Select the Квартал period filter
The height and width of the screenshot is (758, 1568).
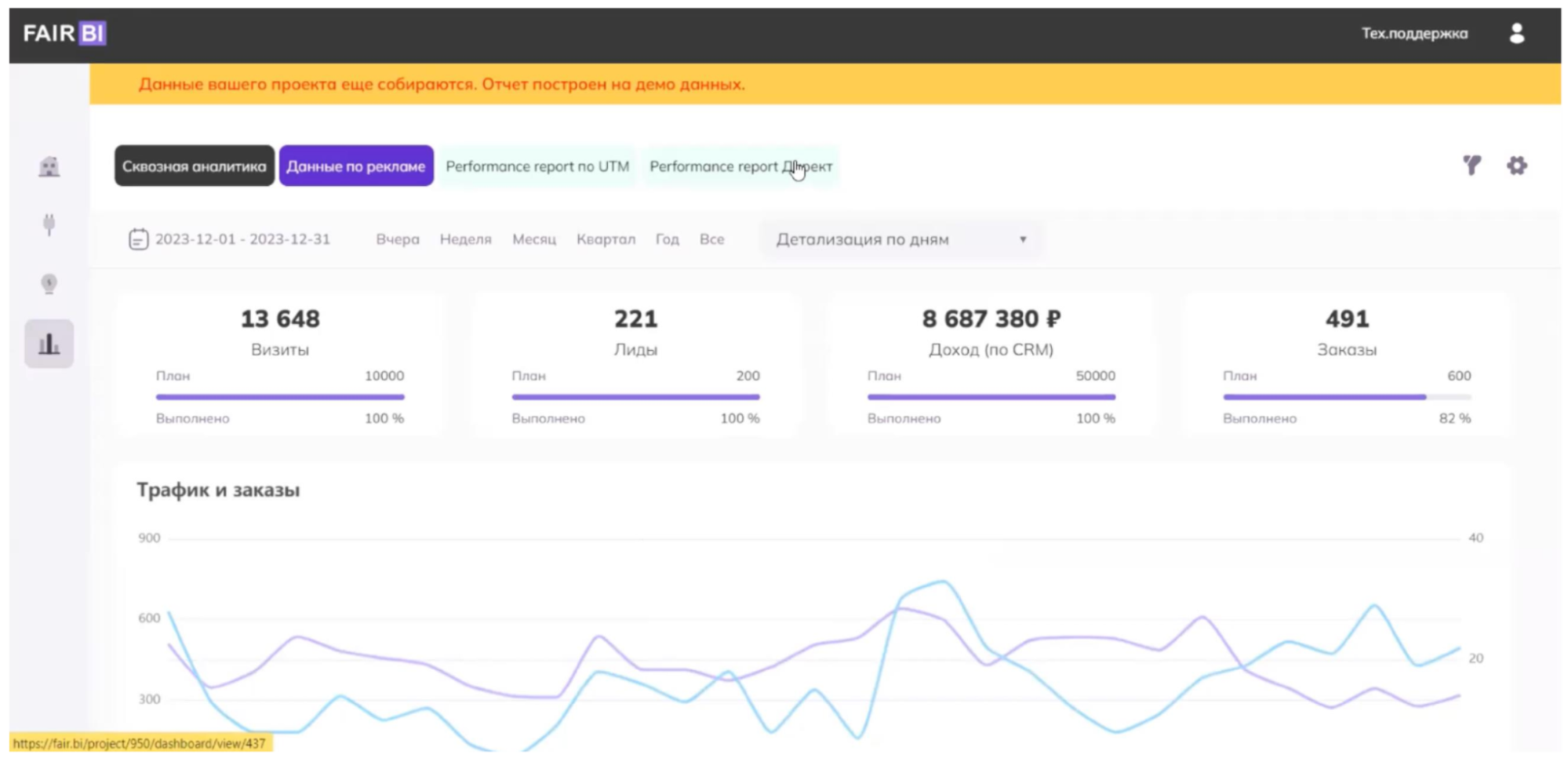click(606, 239)
